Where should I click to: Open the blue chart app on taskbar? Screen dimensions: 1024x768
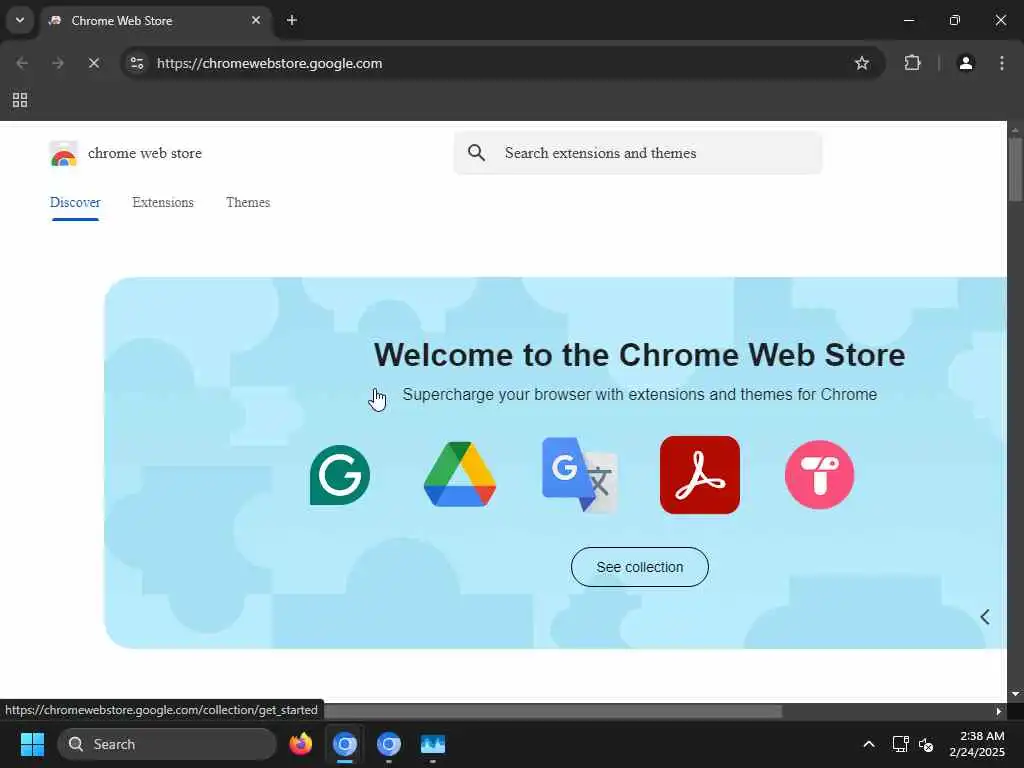432,744
